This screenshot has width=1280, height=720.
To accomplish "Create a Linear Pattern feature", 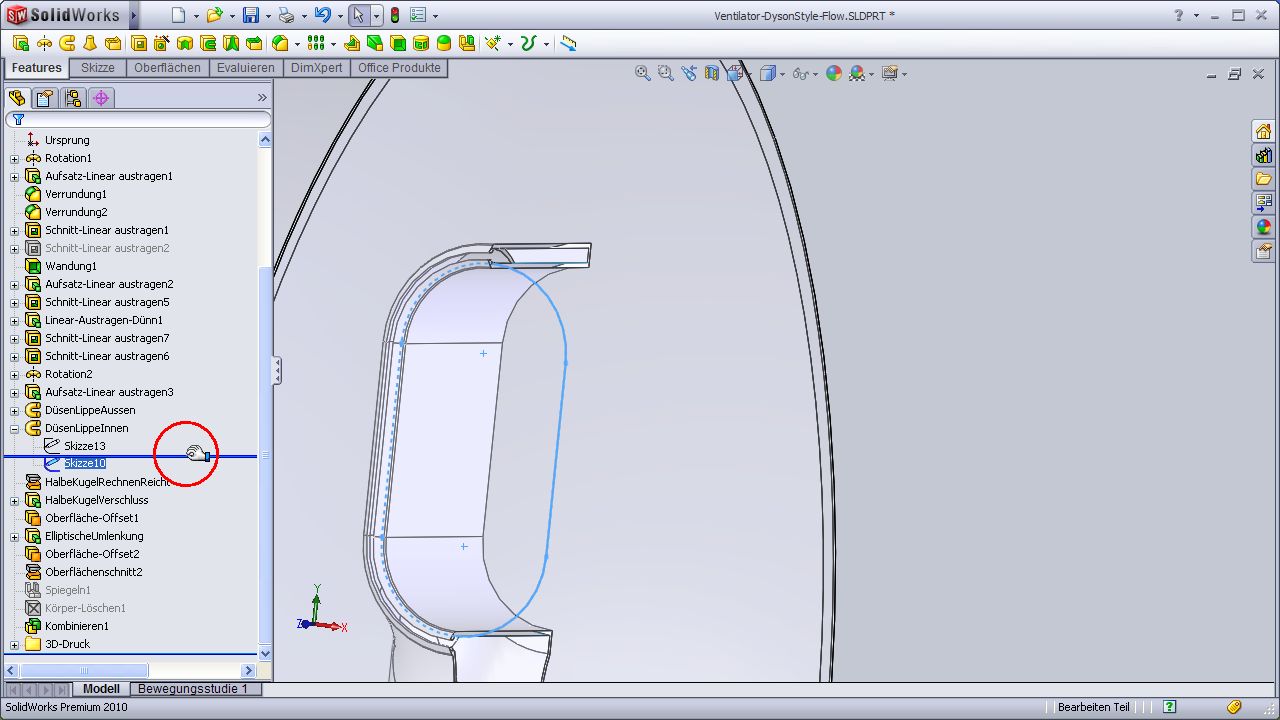I will [x=316, y=43].
